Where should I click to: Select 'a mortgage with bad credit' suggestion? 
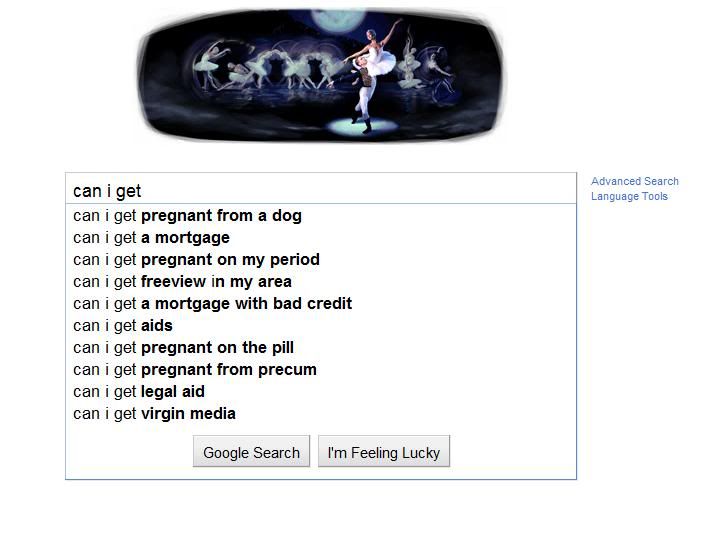coord(212,303)
